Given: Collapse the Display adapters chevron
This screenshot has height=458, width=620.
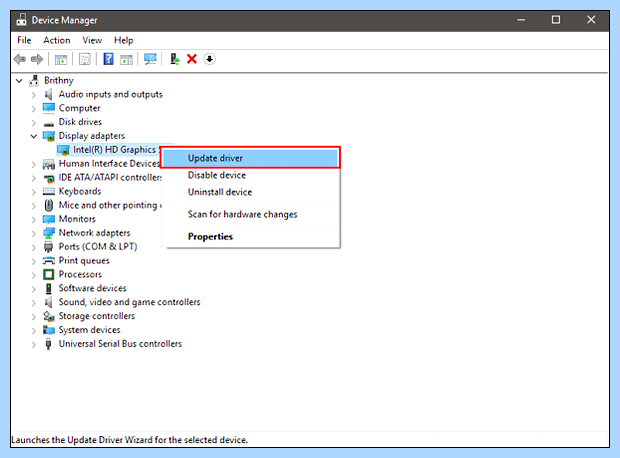Looking at the screenshot, I should (x=34, y=136).
